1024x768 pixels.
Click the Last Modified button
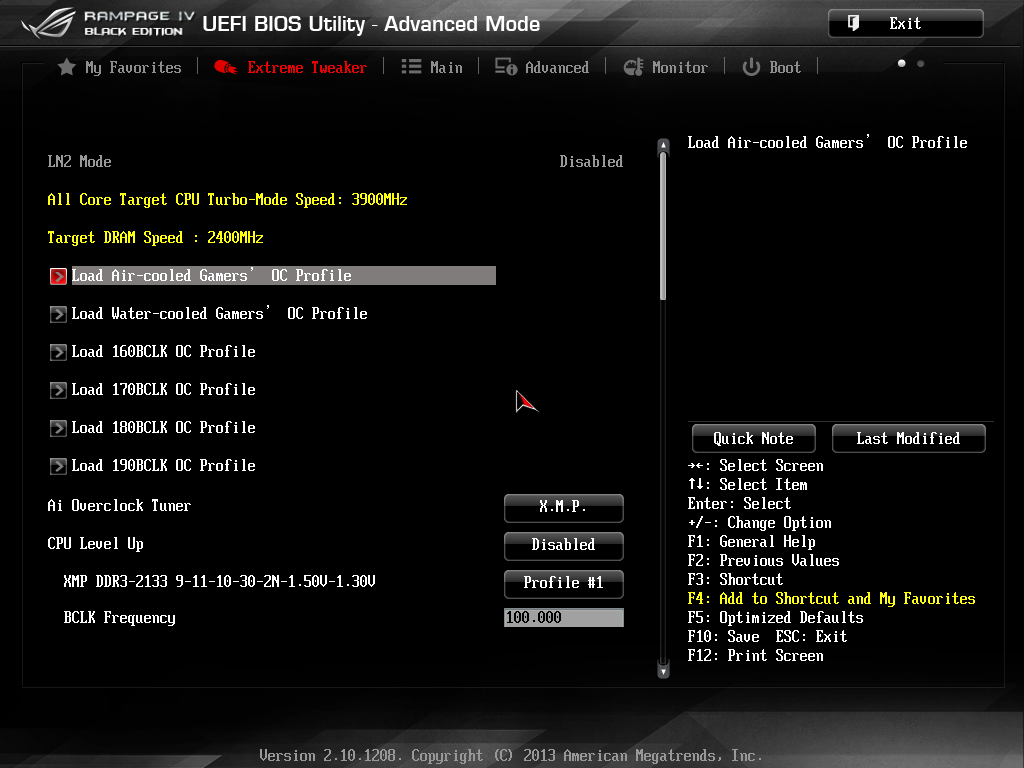pyautogui.click(x=908, y=438)
